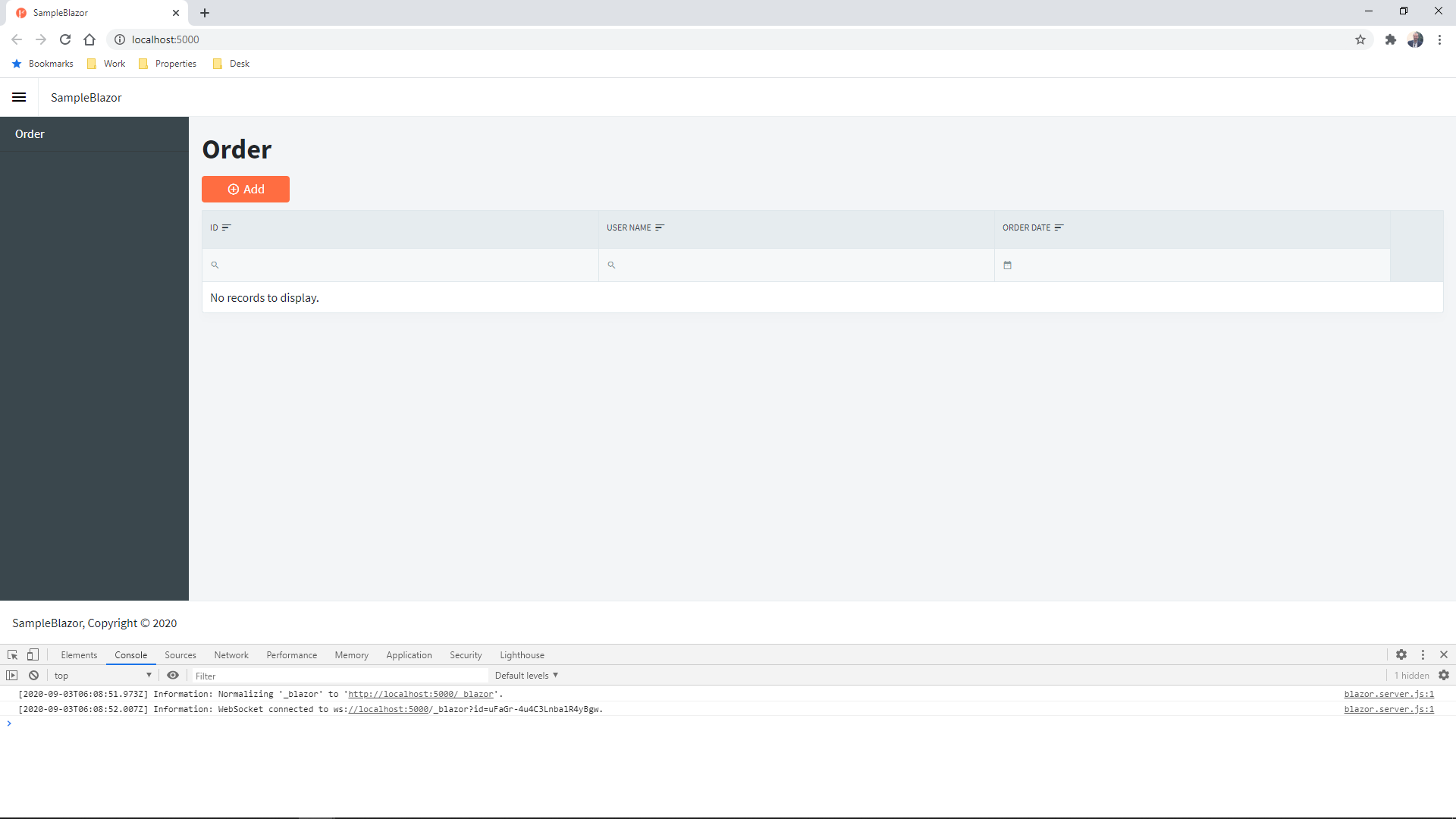Screen dimensions: 1456x819
Task: Open a new browser tab
Action: 205,13
